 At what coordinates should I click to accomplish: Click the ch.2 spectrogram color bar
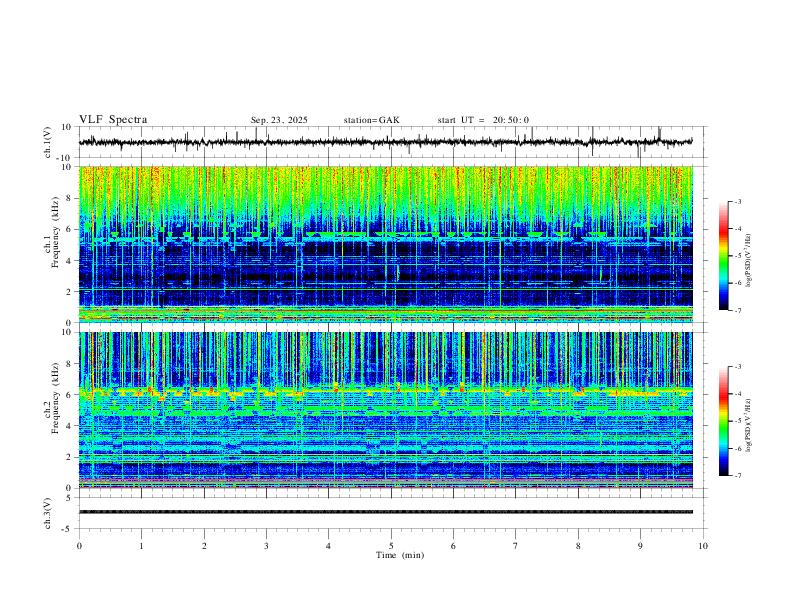(x=724, y=421)
